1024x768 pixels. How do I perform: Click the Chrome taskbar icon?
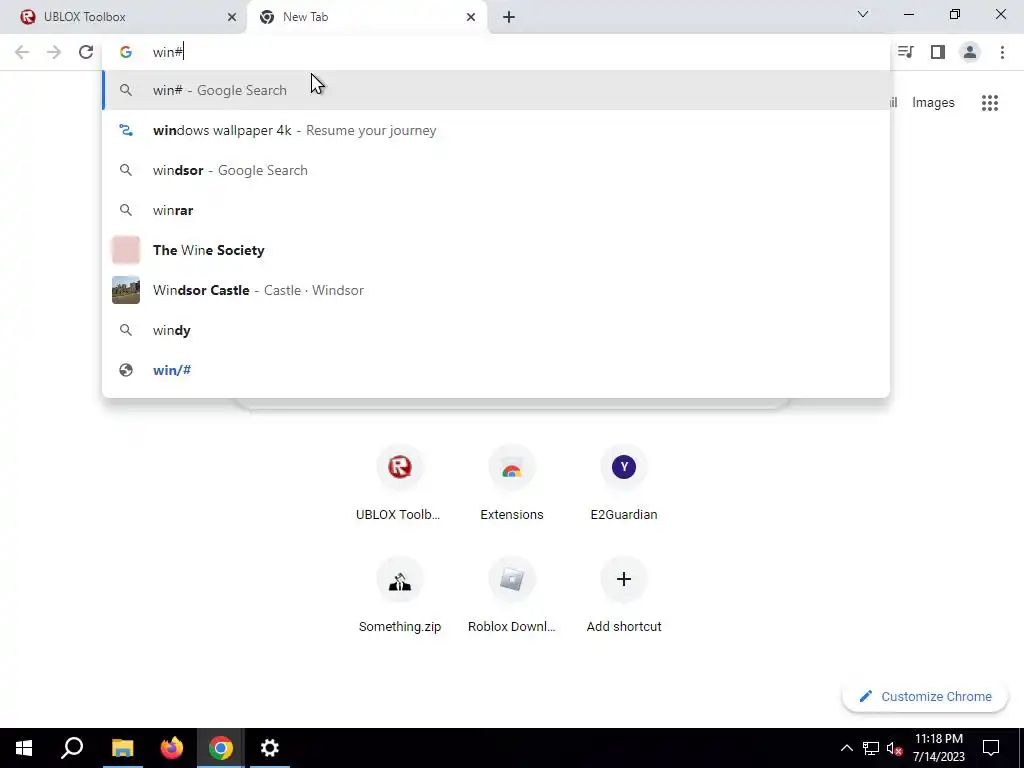point(221,748)
